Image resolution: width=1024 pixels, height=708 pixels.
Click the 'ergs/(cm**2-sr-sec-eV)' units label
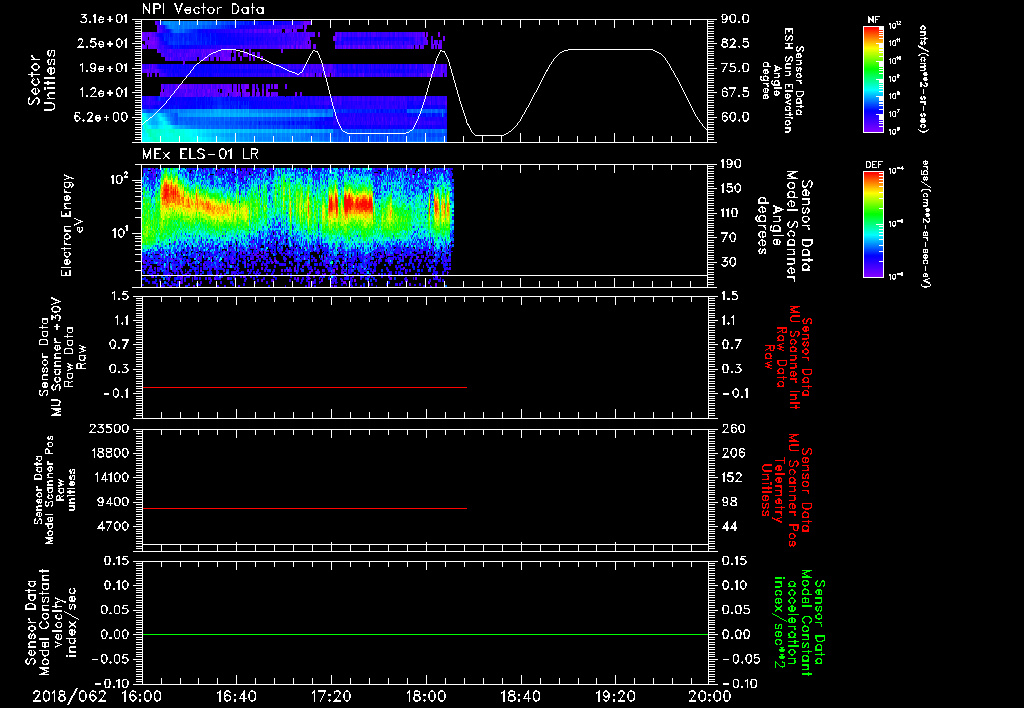(x=925, y=223)
